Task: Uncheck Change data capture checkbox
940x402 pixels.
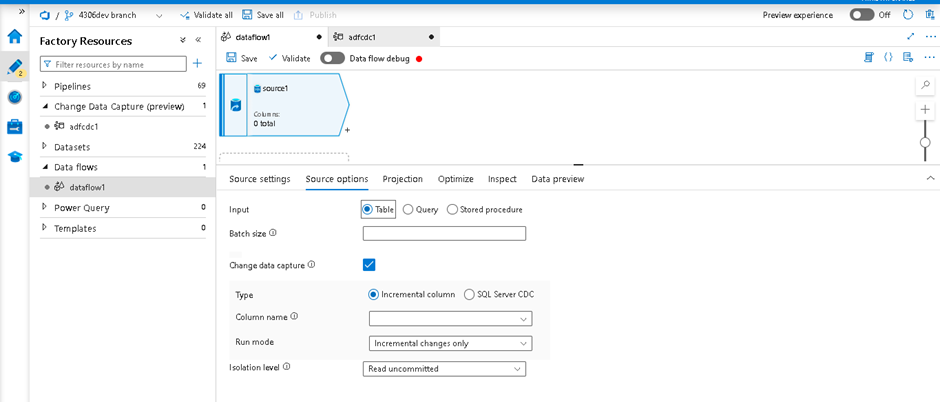Action: pos(369,264)
